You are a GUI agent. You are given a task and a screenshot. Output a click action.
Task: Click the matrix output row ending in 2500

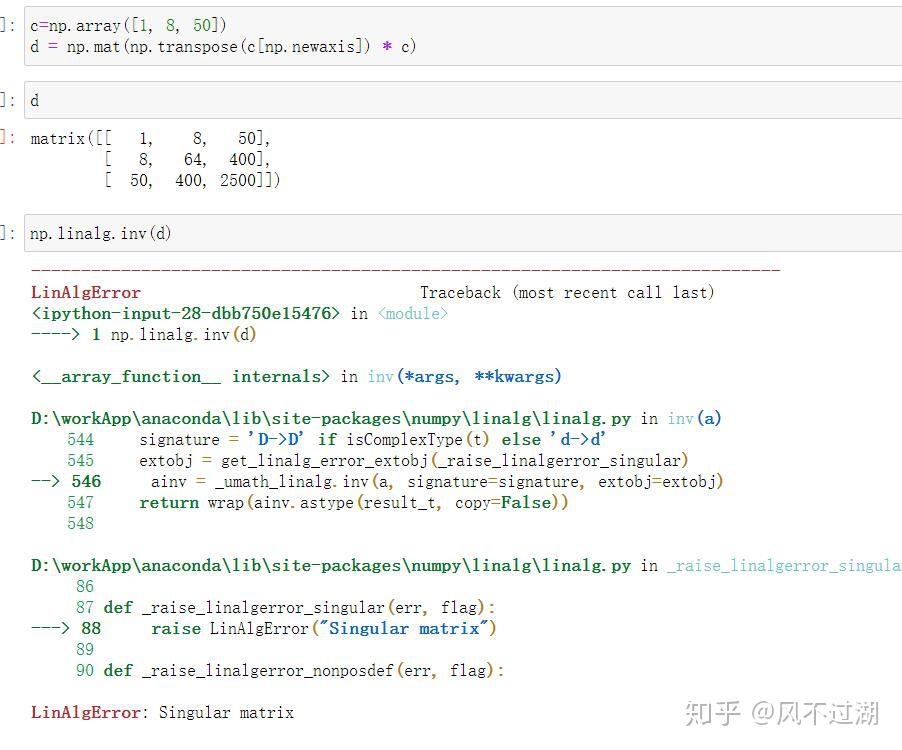[192, 181]
